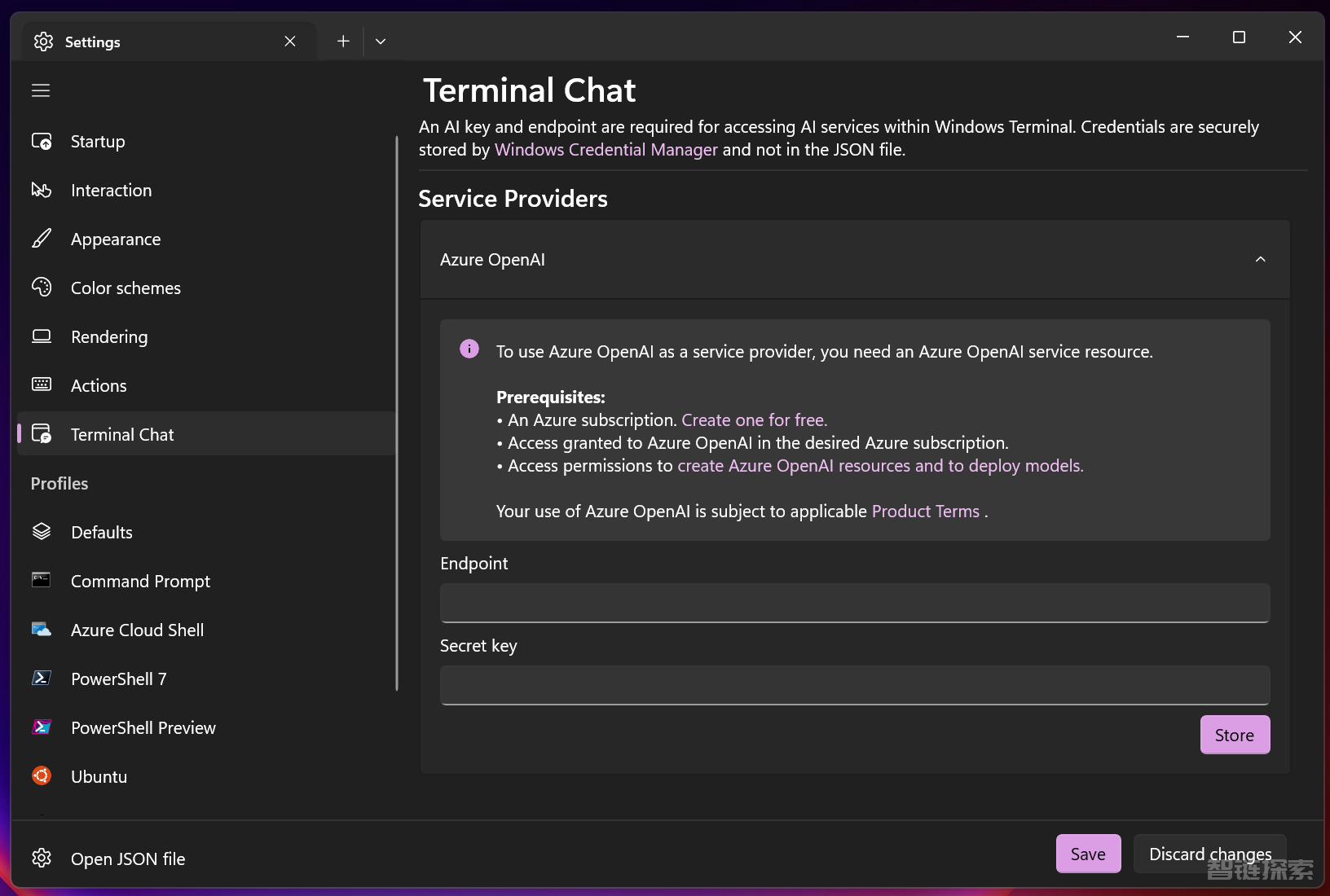Image resolution: width=1330 pixels, height=896 pixels.
Task: Click the Command Prompt profile icon
Action: [42, 580]
